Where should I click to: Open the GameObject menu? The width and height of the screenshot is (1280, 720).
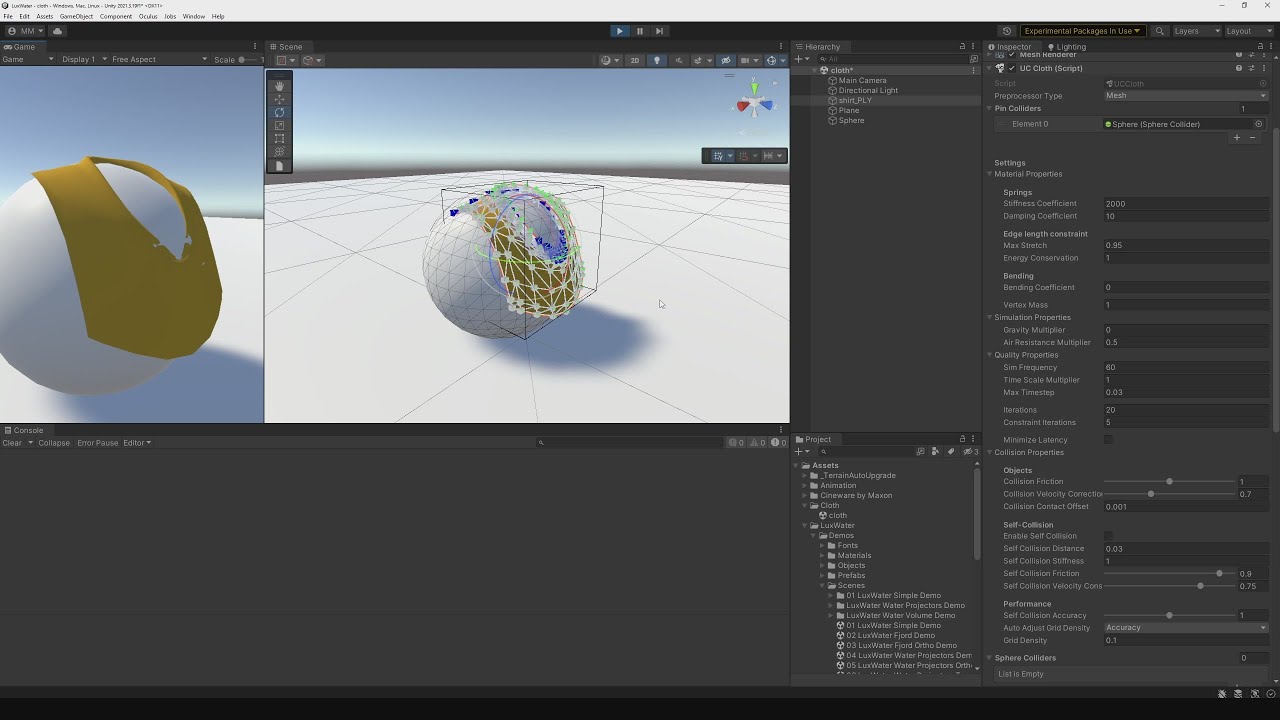pos(76,16)
